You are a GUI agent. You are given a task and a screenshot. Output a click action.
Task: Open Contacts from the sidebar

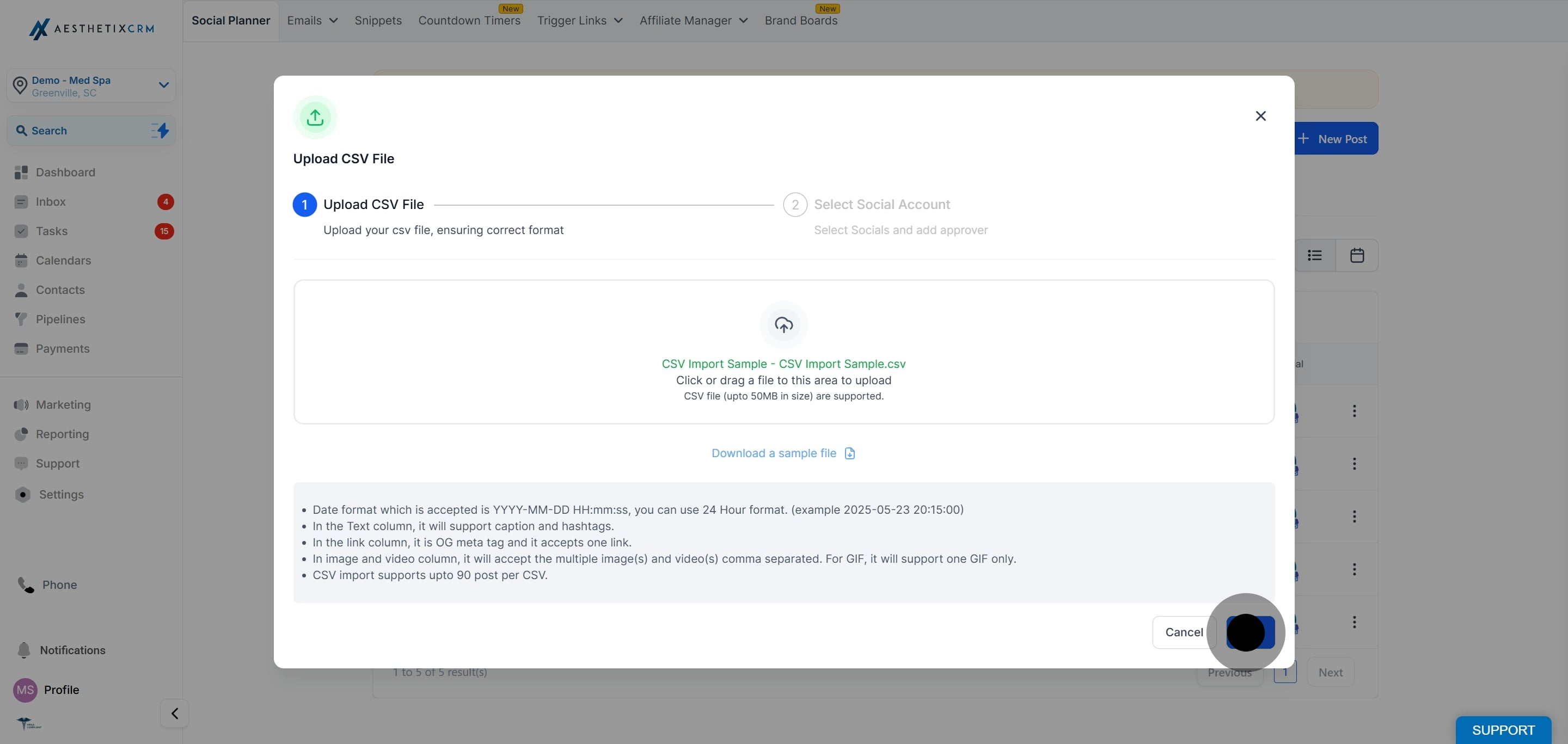pos(60,290)
